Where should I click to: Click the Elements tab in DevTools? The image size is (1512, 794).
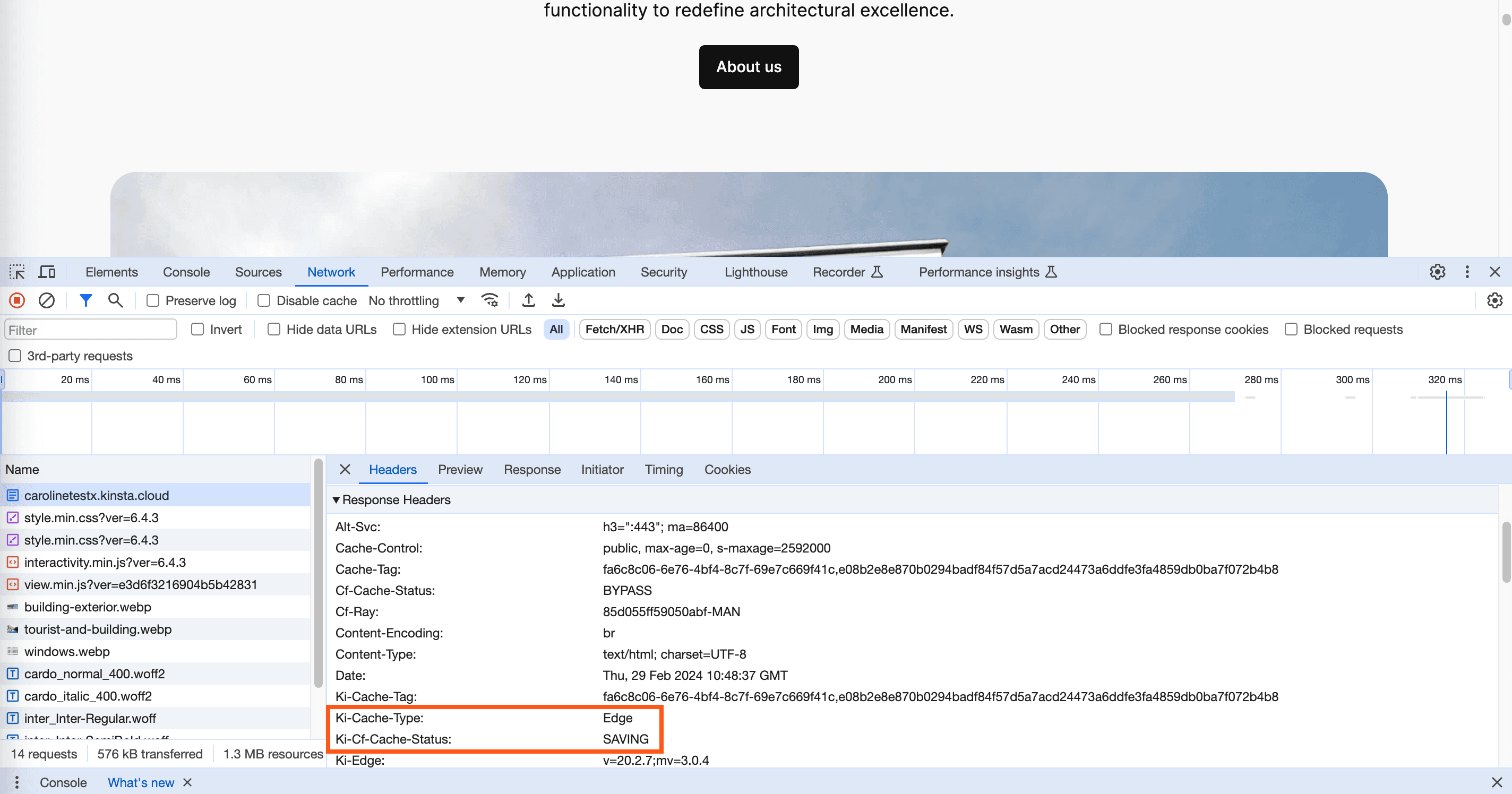(110, 272)
